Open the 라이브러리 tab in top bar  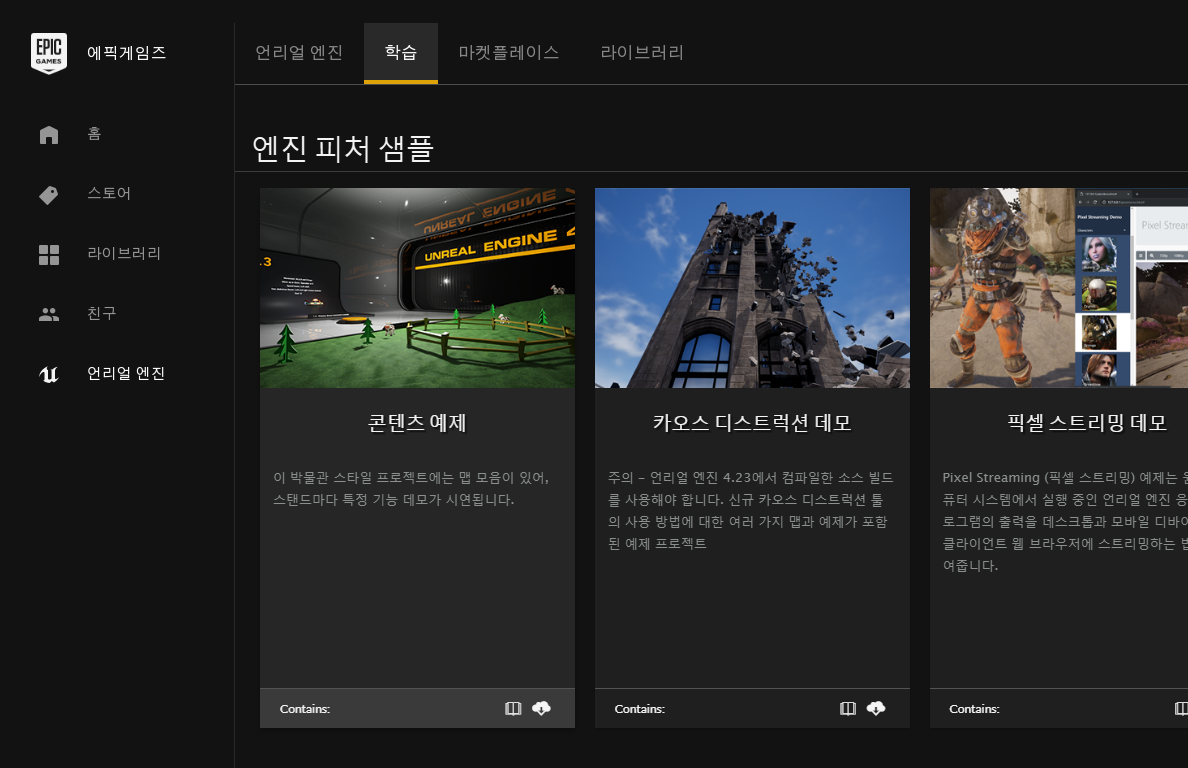pyautogui.click(x=642, y=52)
